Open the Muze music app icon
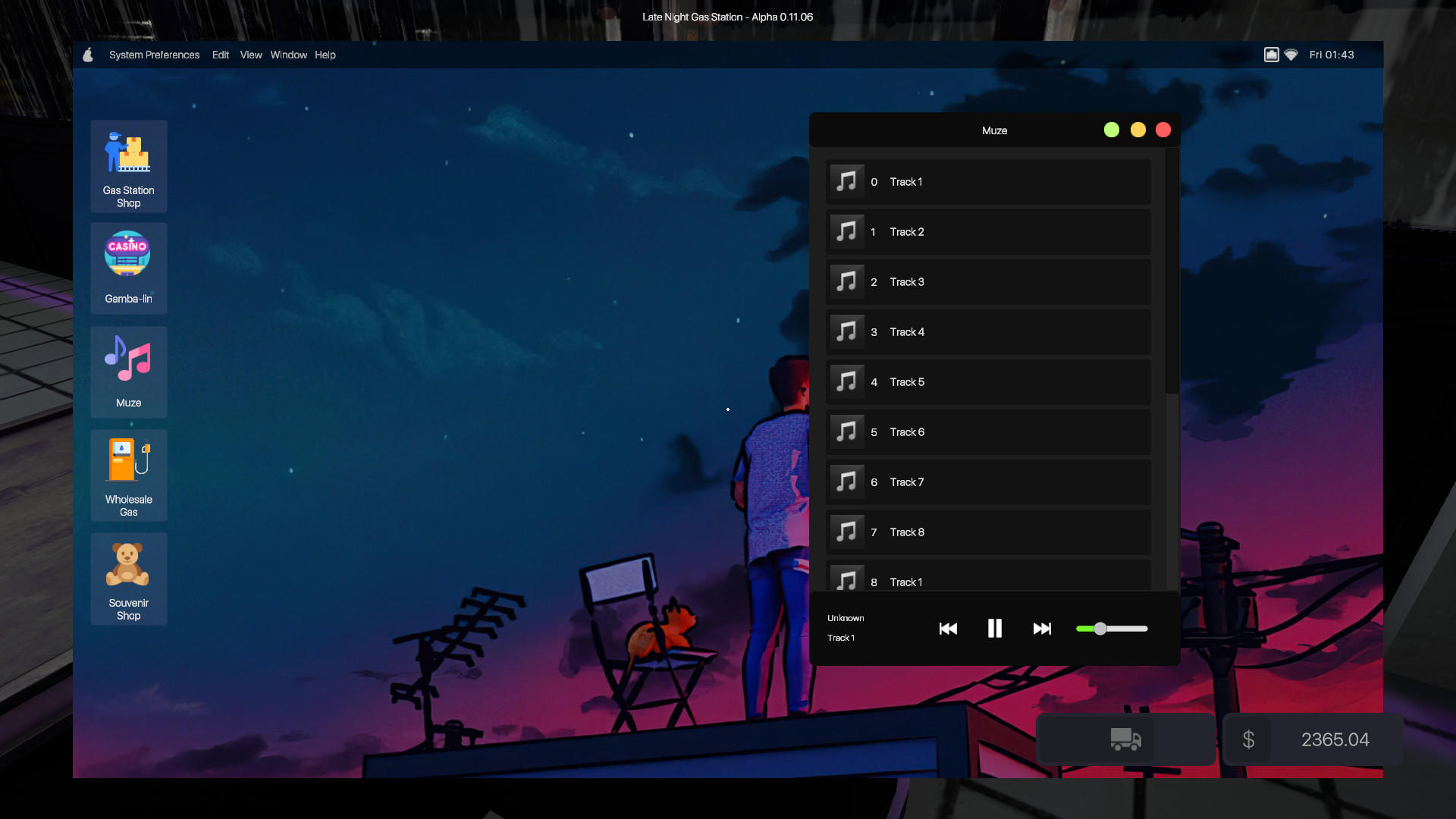The height and width of the screenshot is (819, 1456). point(128,372)
